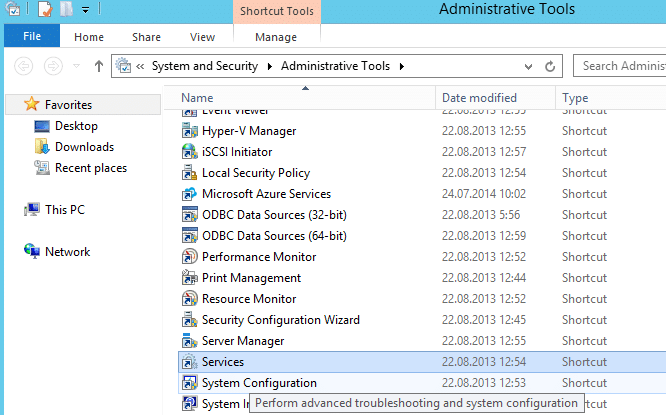Open the Hyper-V Manager shortcut icon
Image resolution: width=666 pixels, height=415 pixels.
coord(189,131)
